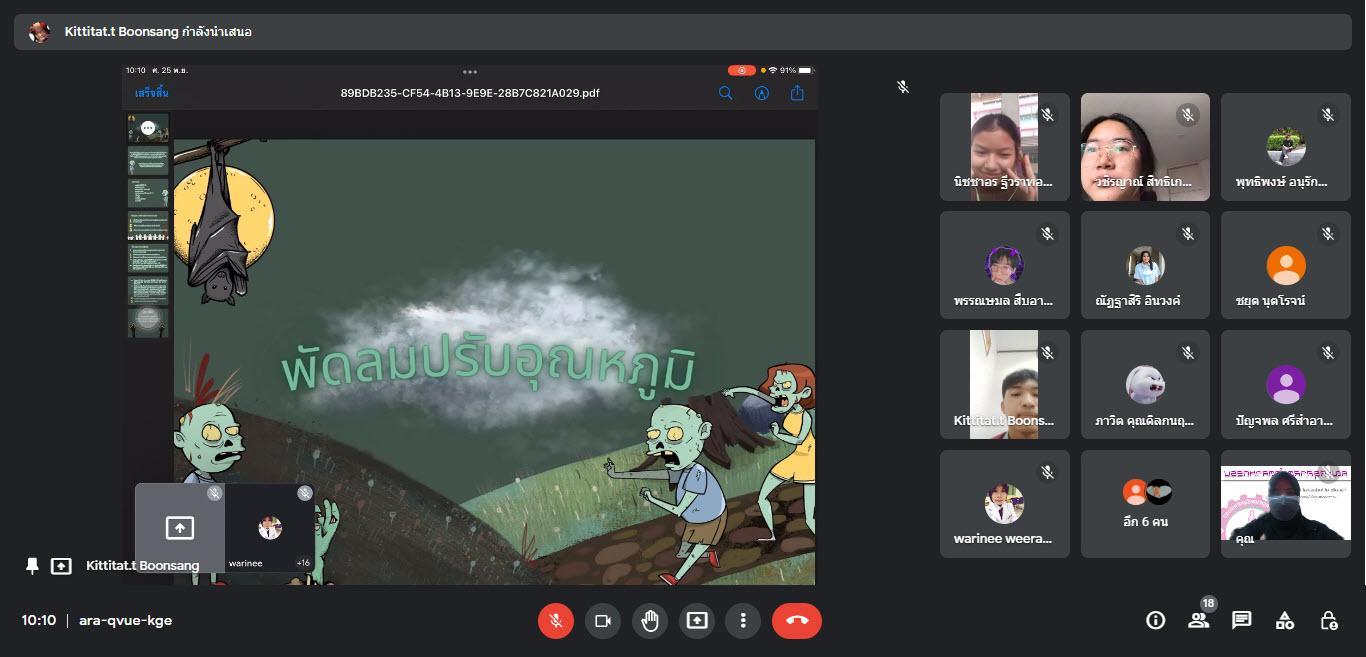
Task: Click the meeting code ara-qvue-kge
Action: point(125,621)
